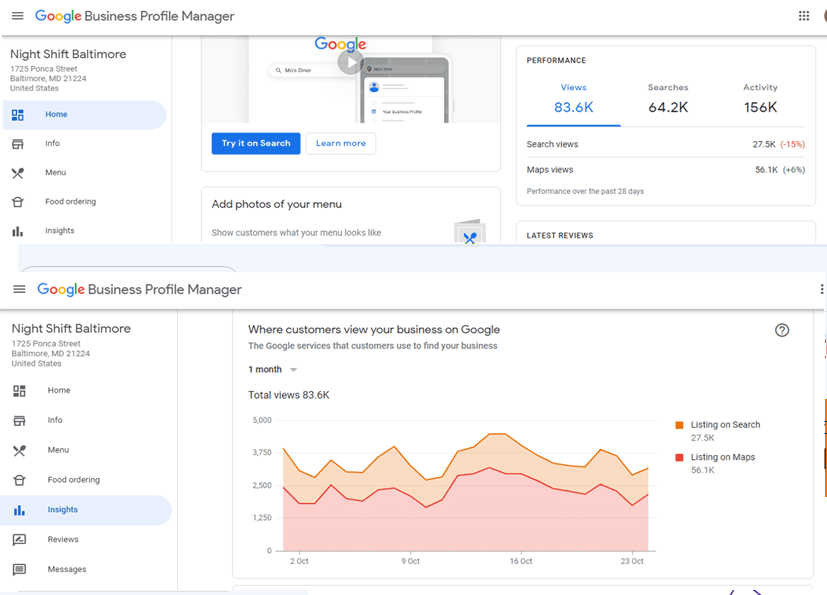Open hamburger menu in upper Business Profile window
The width and height of the screenshot is (827, 595).
coord(17,16)
